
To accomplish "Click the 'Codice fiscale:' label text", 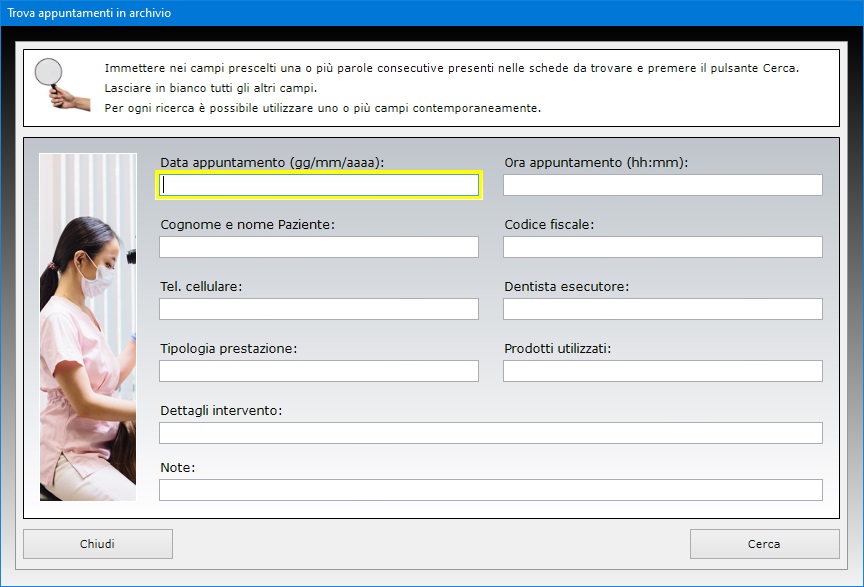I will click(549, 224).
